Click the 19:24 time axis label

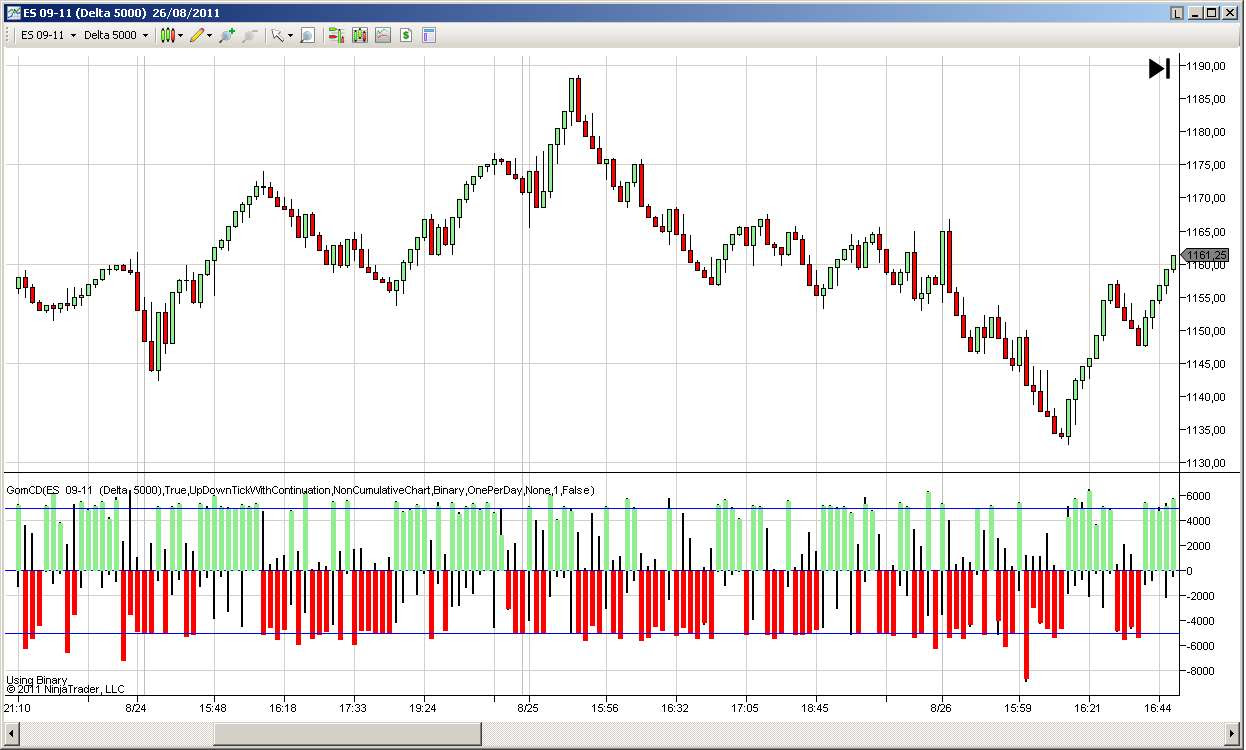(423, 708)
